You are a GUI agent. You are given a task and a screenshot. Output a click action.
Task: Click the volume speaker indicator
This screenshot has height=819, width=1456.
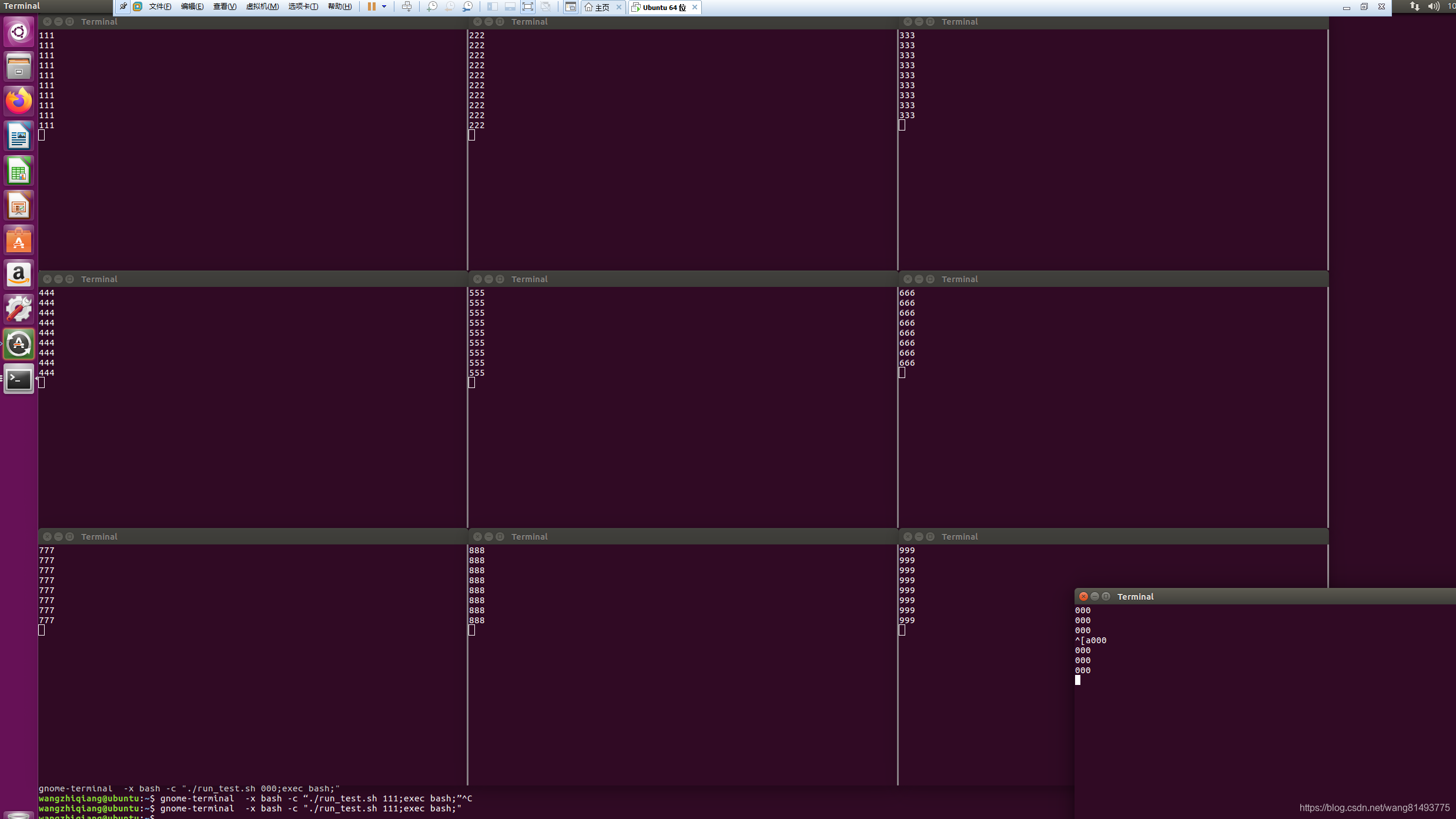[x=1433, y=6]
